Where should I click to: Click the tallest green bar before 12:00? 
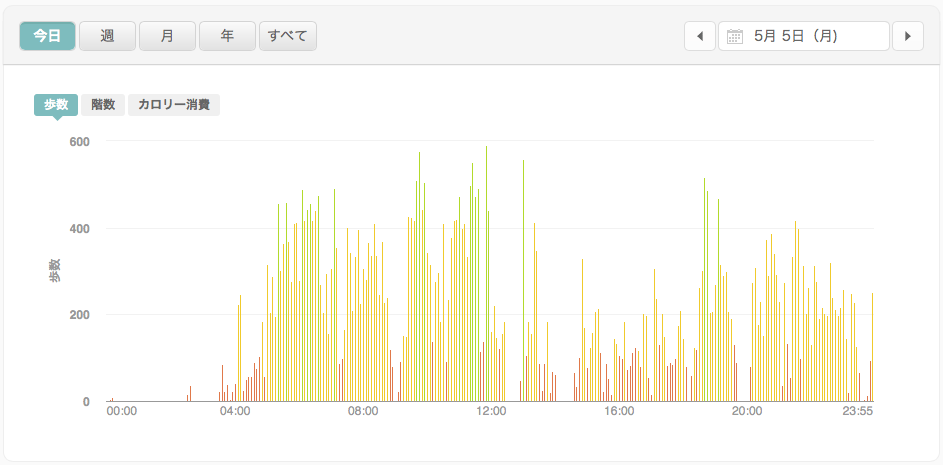[486, 274]
